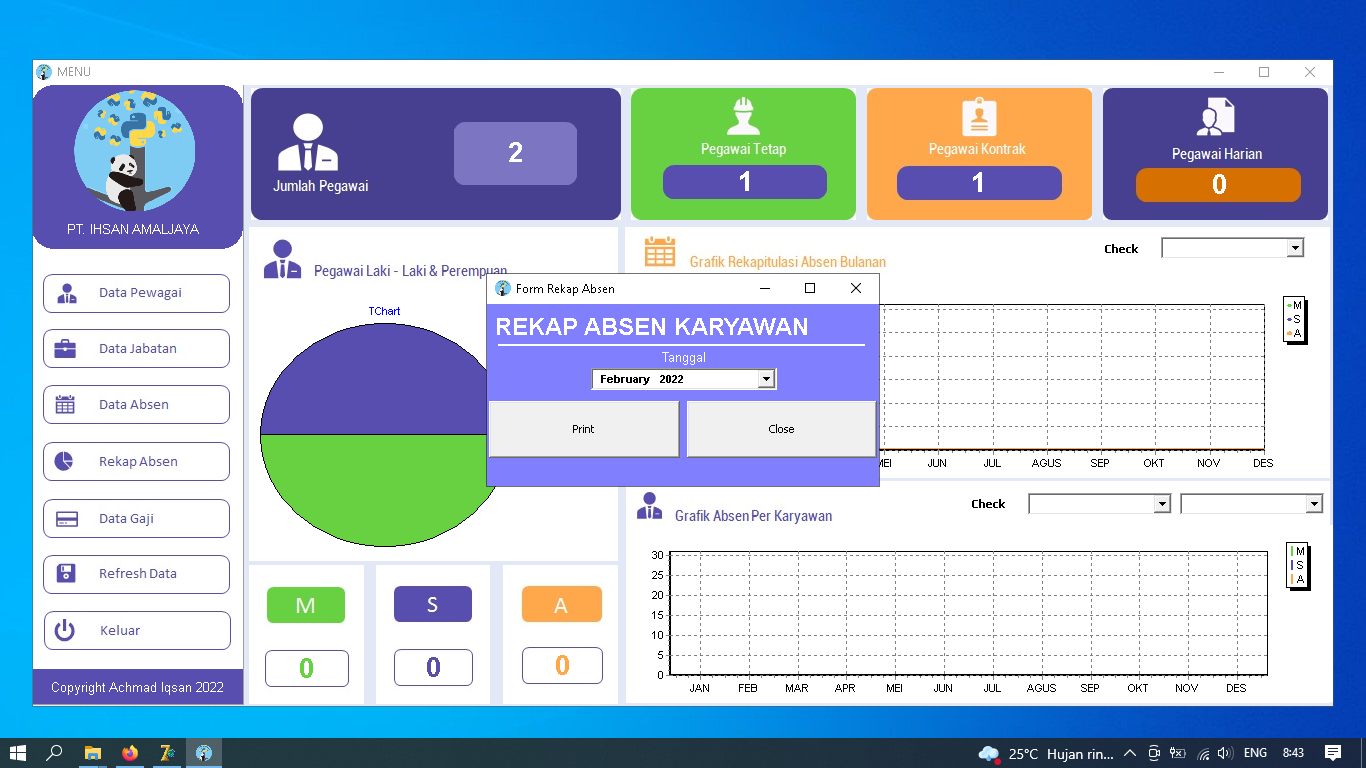Click the Grafik Rekapitulasi Absen Bulanan calendar icon
The height and width of the screenshot is (768, 1366).
[659, 252]
